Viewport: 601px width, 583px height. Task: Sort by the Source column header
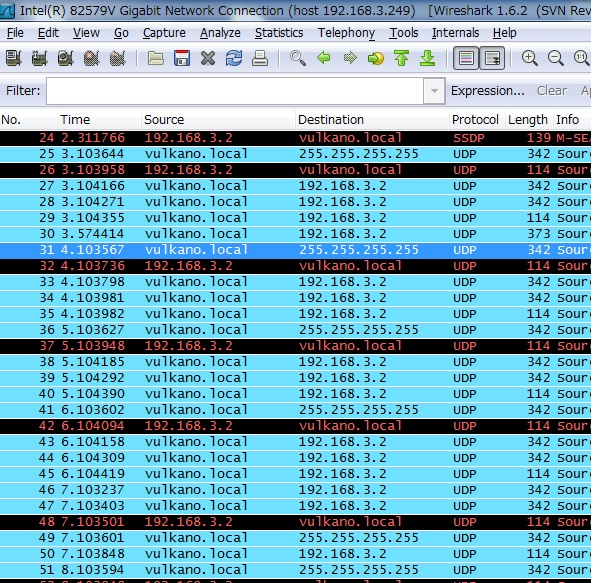tap(218, 120)
